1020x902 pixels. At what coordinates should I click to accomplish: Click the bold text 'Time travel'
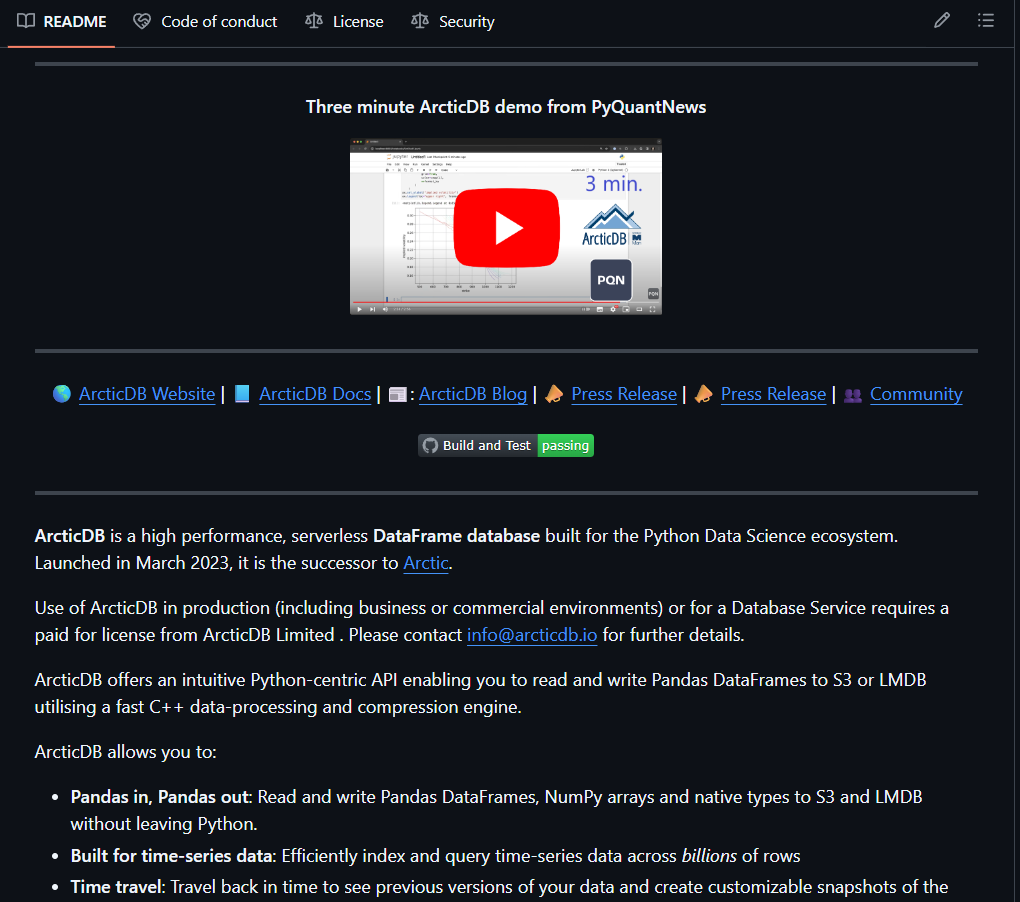pos(118,887)
